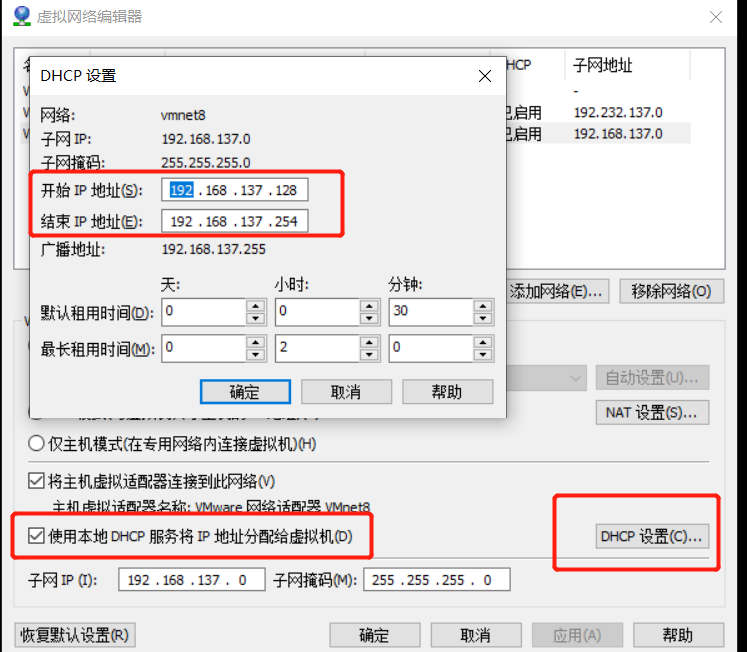Click 添加网络(E)... button
This screenshot has width=747, height=652.
(x=557, y=291)
